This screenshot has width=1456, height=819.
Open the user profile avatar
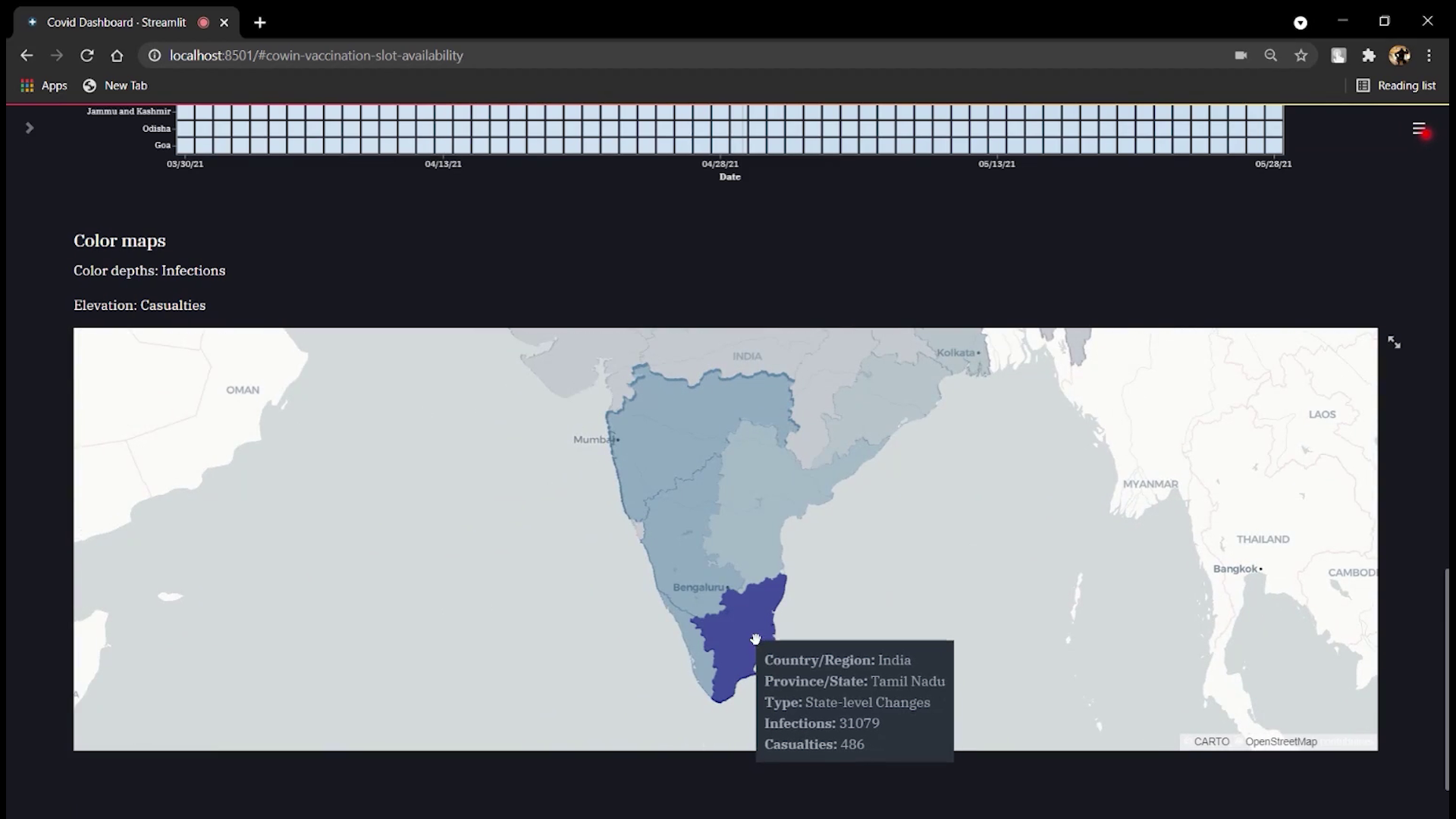[x=1399, y=55]
